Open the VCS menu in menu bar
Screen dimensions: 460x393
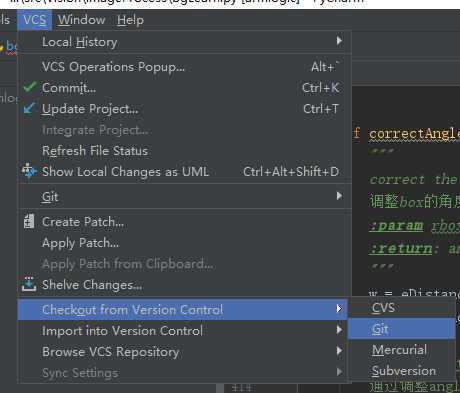(35, 20)
